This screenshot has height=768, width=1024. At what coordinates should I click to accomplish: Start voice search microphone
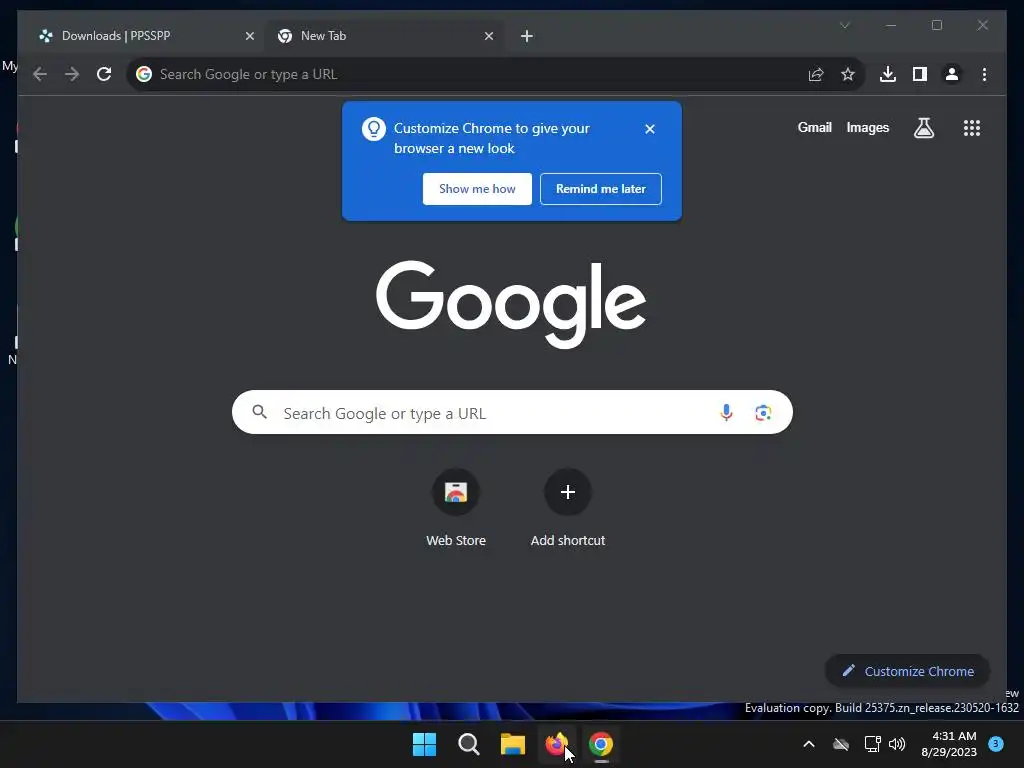(726, 412)
